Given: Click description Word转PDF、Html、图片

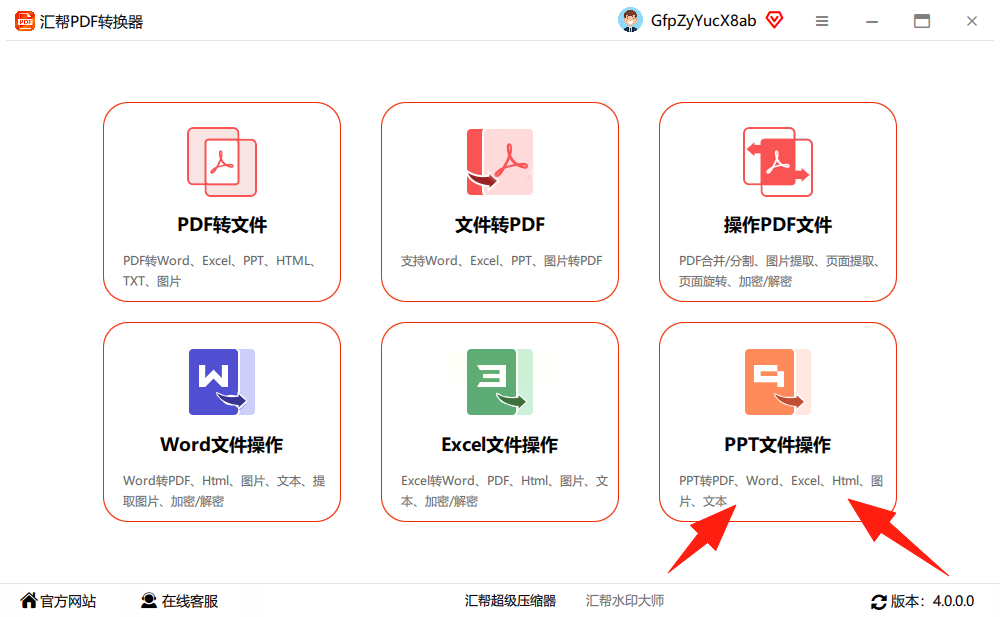Looking at the screenshot, I should (224, 491).
